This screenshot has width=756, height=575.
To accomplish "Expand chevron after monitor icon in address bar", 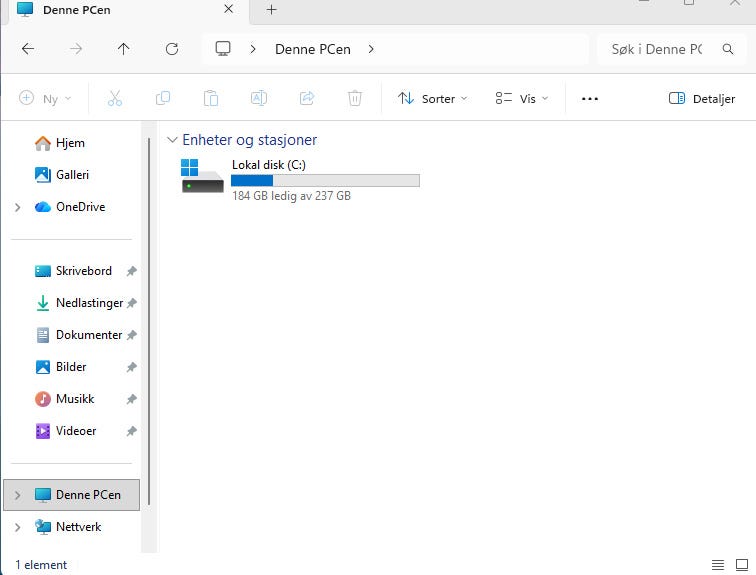I will pos(253,49).
